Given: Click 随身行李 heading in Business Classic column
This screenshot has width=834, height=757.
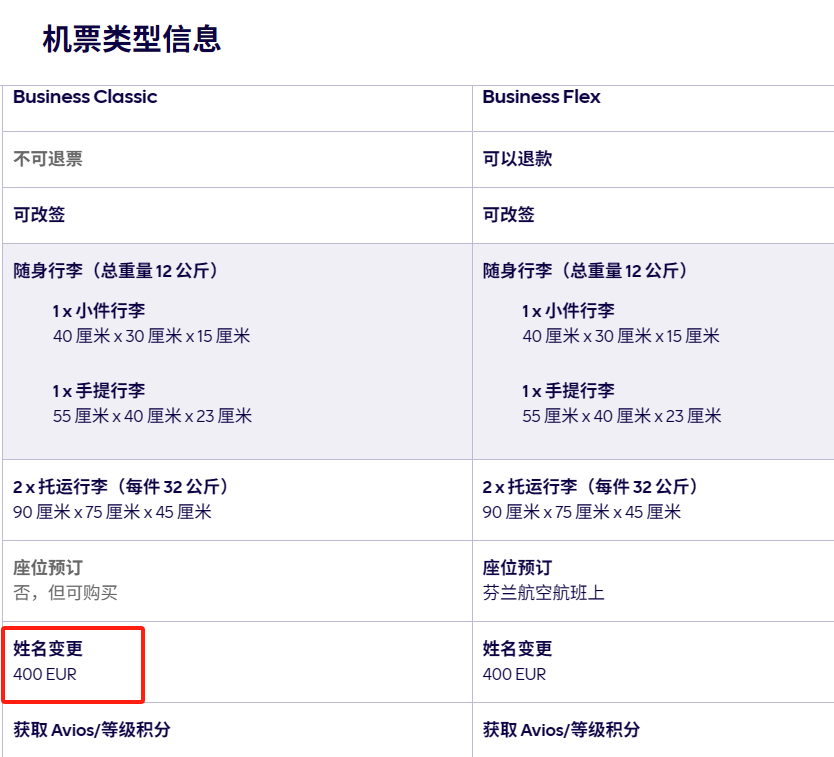Looking at the screenshot, I should pos(116,271).
